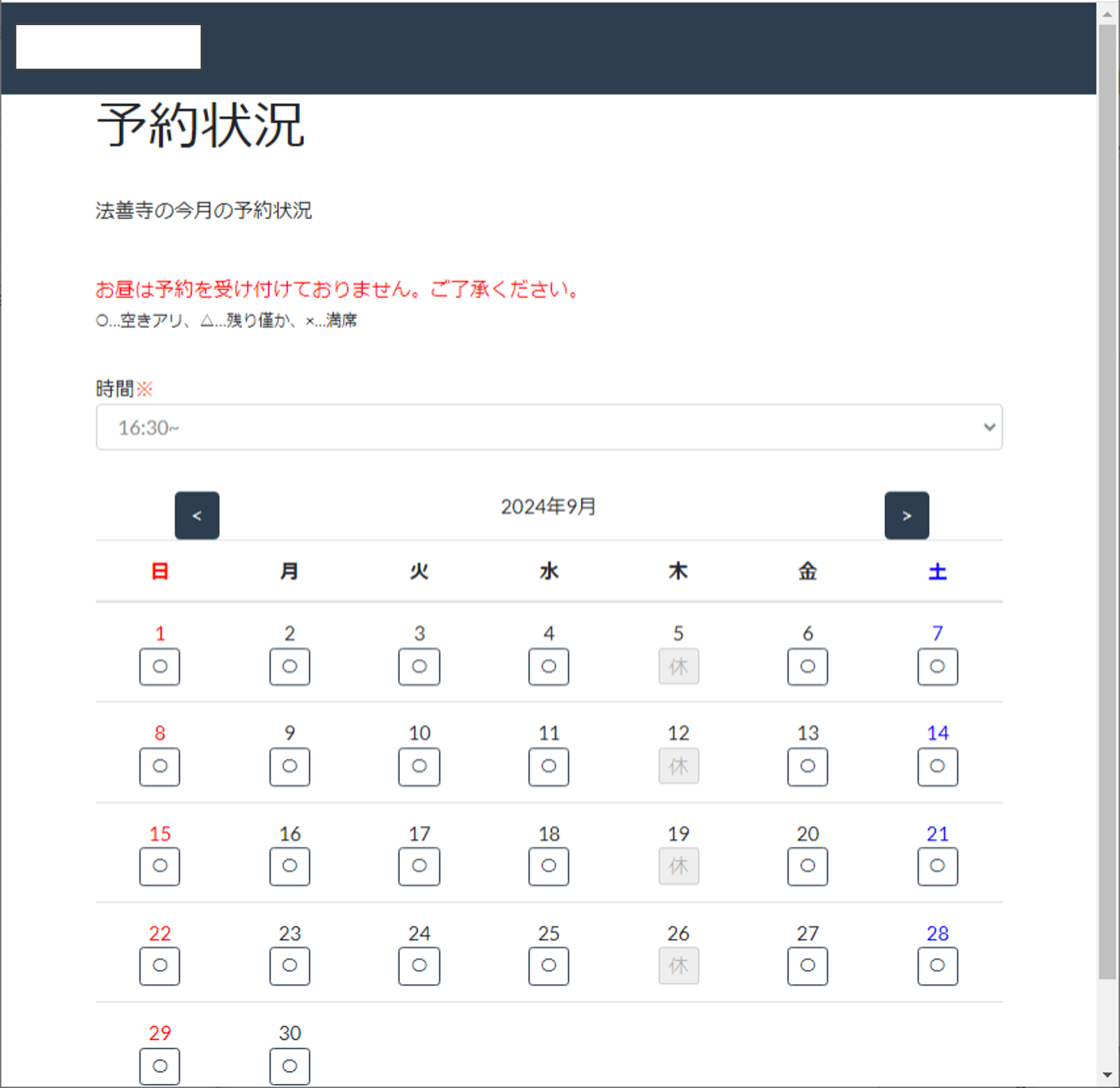Select availability circle for September 30
Image resolution: width=1120 pixels, height=1088 pixels.
coord(290,1066)
